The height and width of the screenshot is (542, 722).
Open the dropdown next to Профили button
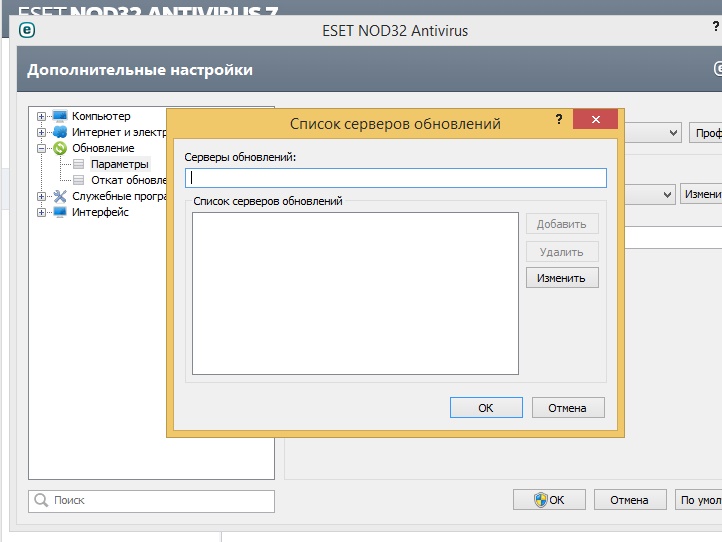(673, 133)
